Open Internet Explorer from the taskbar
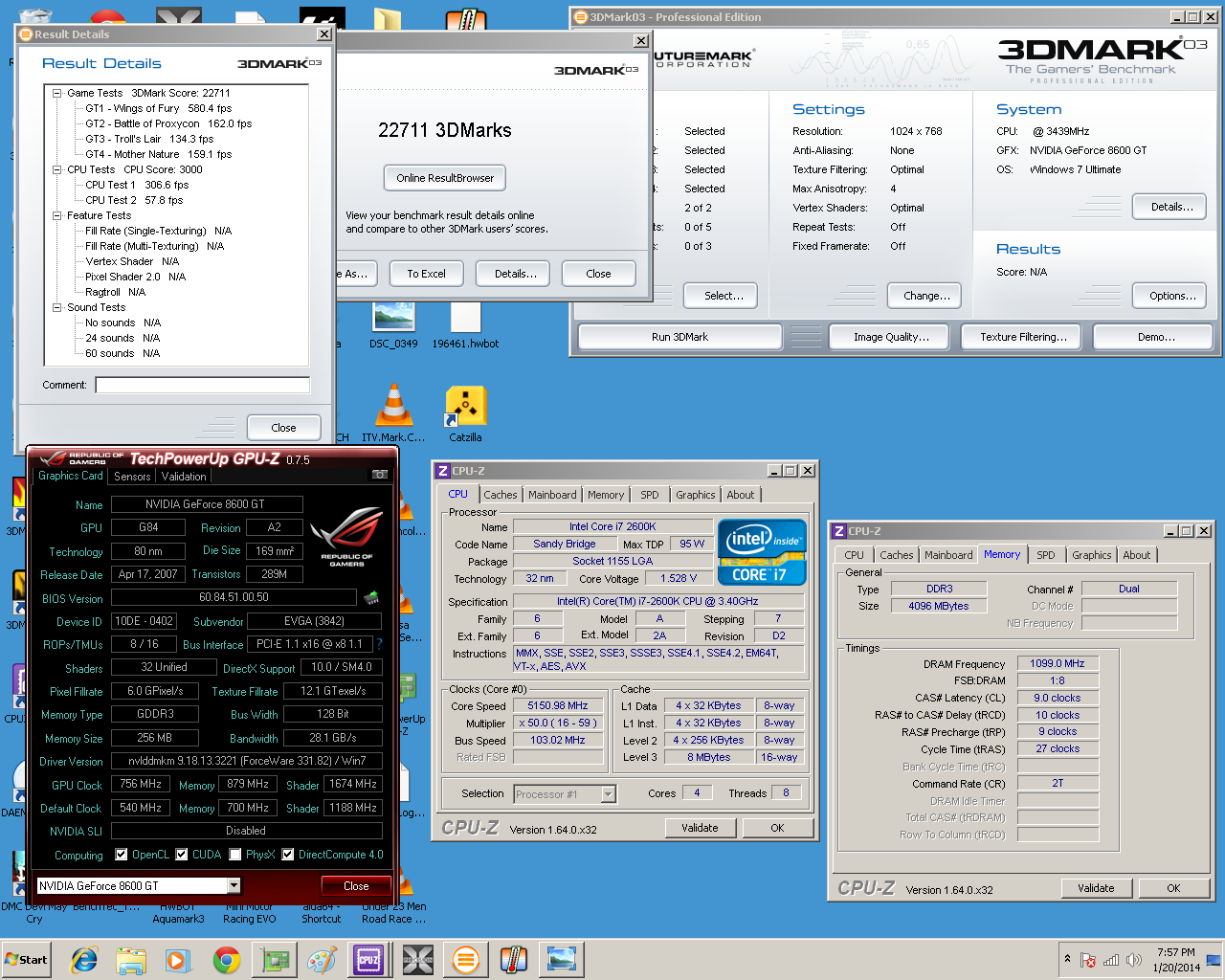 (84, 959)
